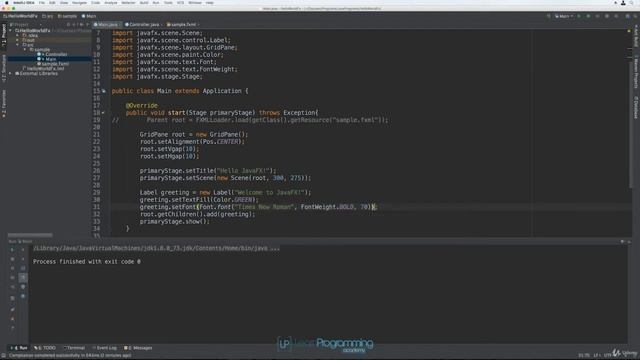Click the sample breadcrumb in navigation bar
Screen dimensions: 640x360
(67, 16)
